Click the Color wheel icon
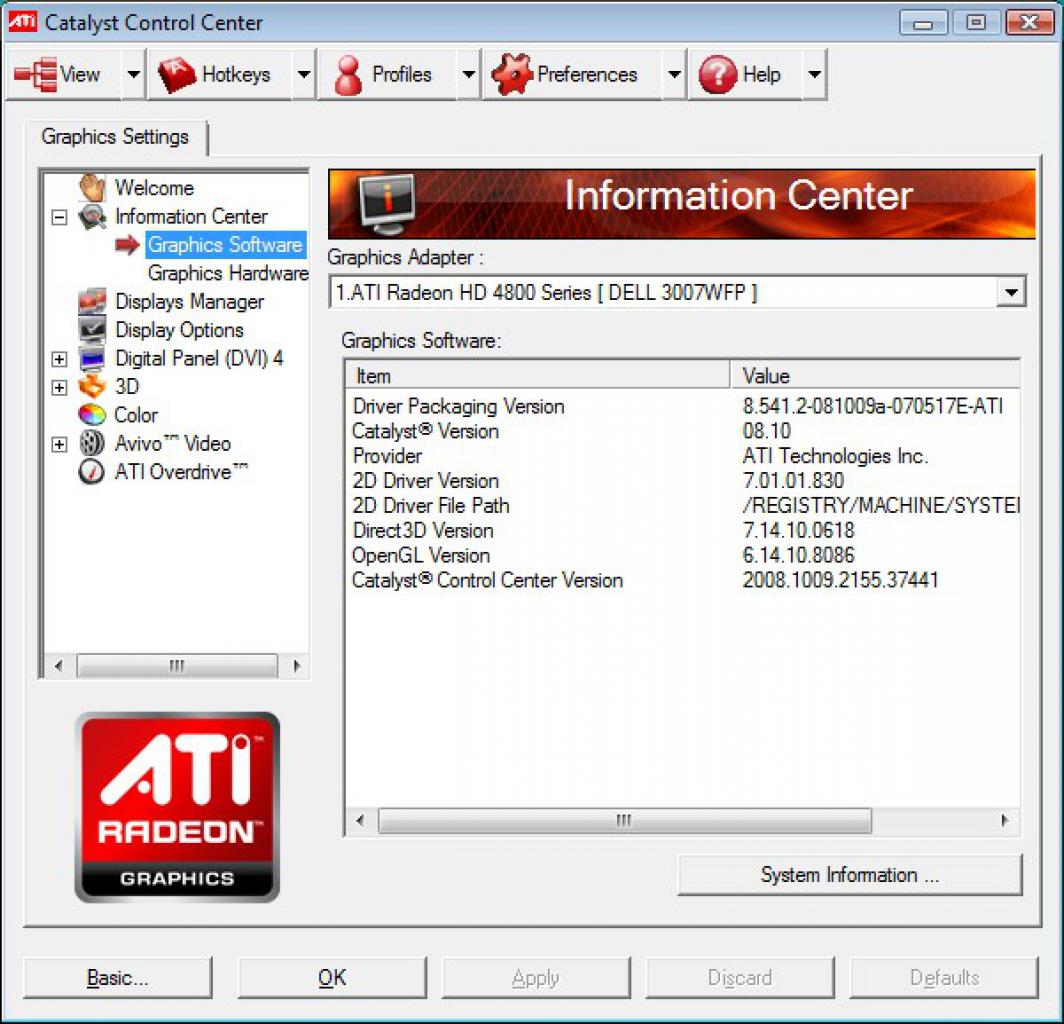 [x=92, y=415]
